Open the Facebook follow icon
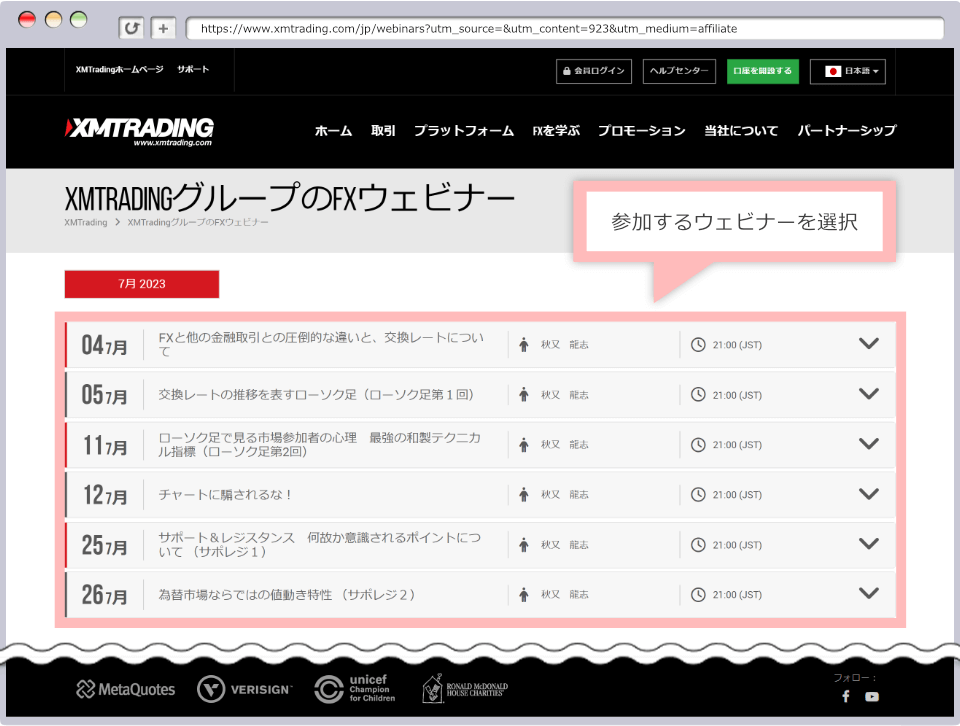 (845, 697)
